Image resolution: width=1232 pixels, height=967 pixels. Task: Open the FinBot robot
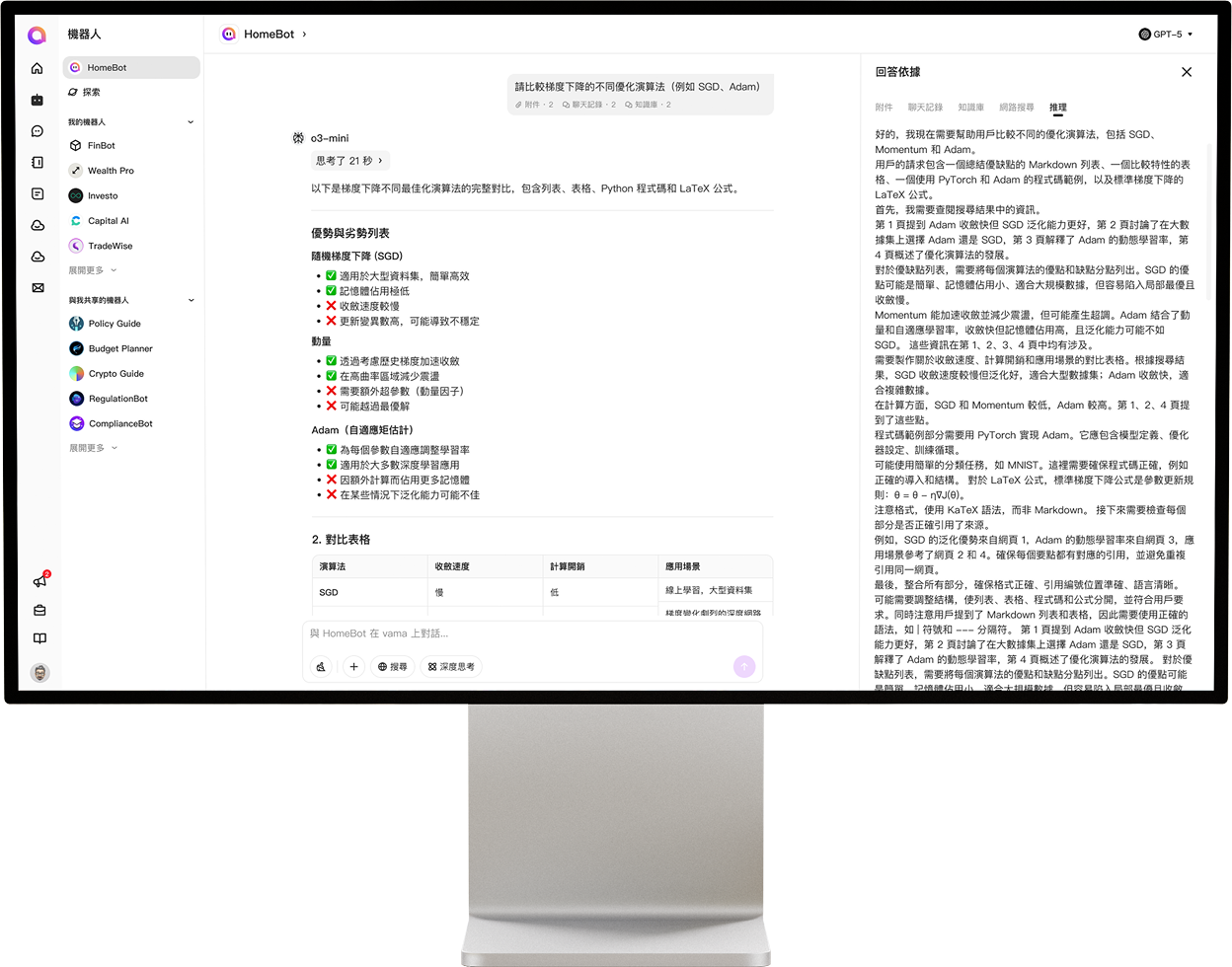101,145
